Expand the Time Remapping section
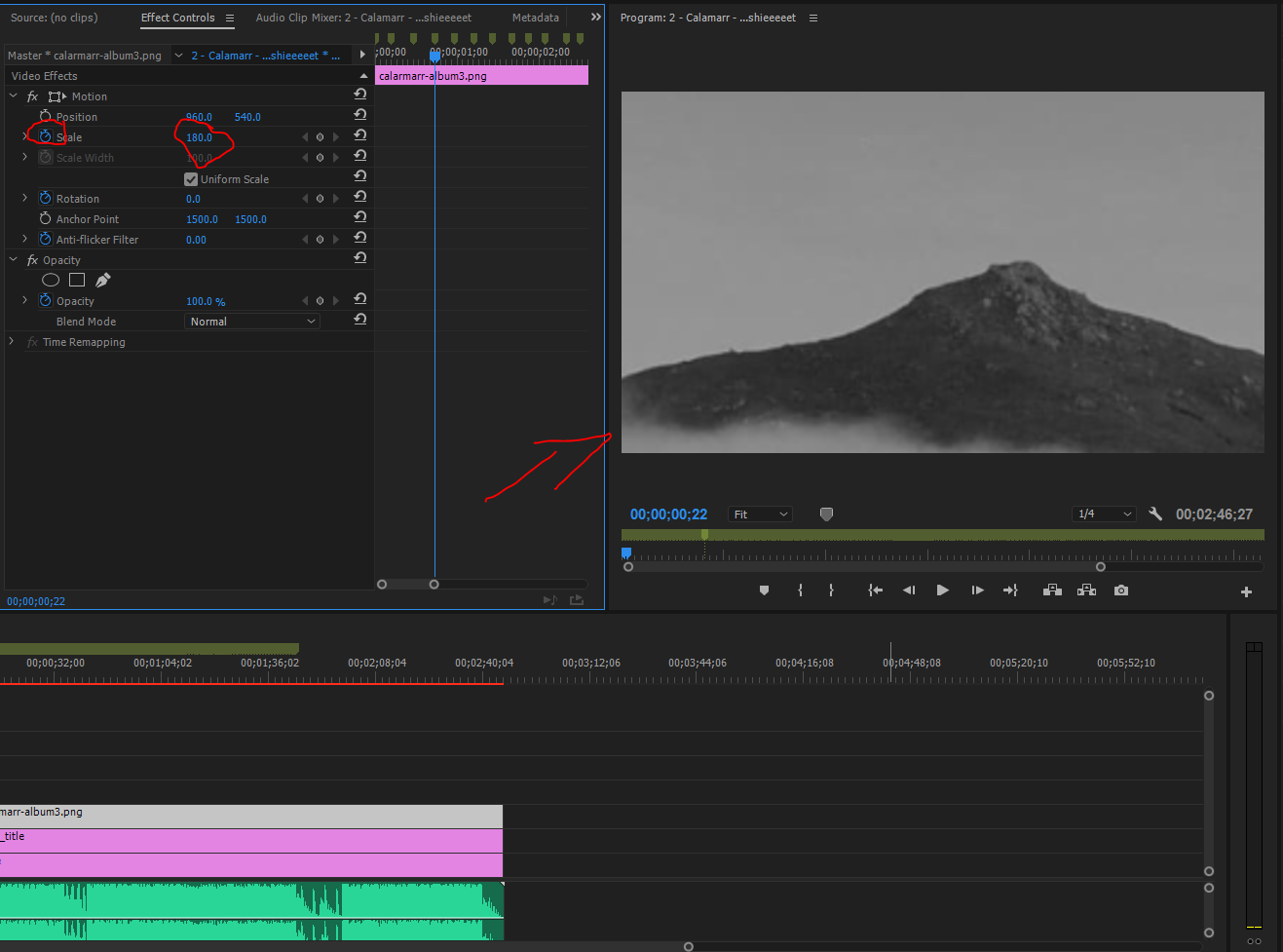This screenshot has height=952, width=1283. pyautogui.click(x=10, y=341)
